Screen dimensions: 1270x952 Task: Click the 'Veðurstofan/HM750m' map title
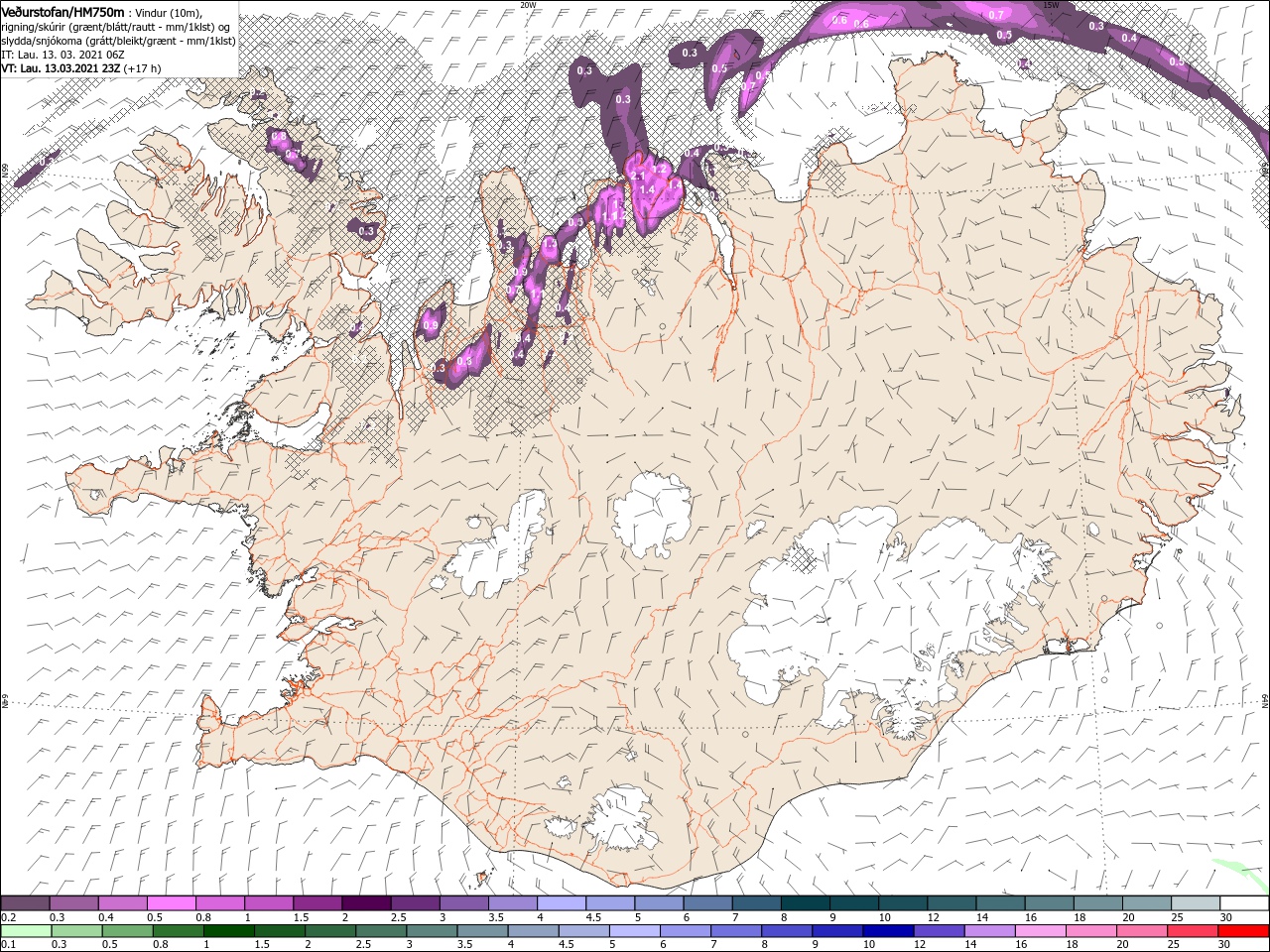tap(63, 11)
